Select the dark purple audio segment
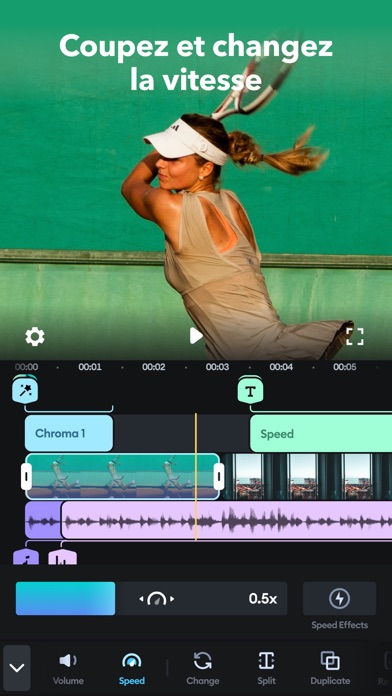392x696 pixels. point(43,520)
